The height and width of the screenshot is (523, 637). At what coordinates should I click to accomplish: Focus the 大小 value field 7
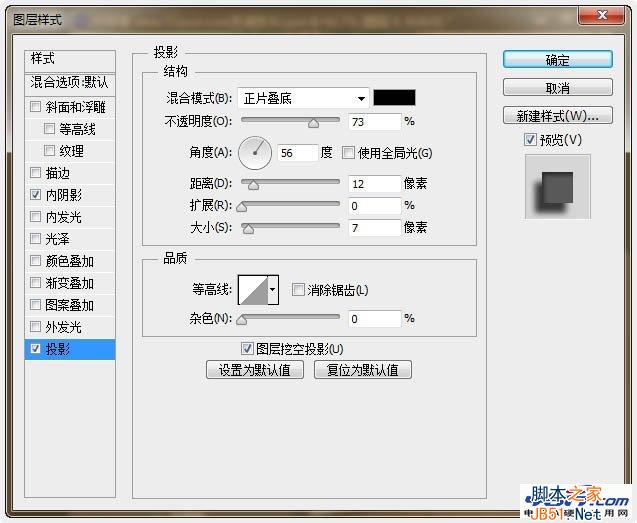click(375, 228)
